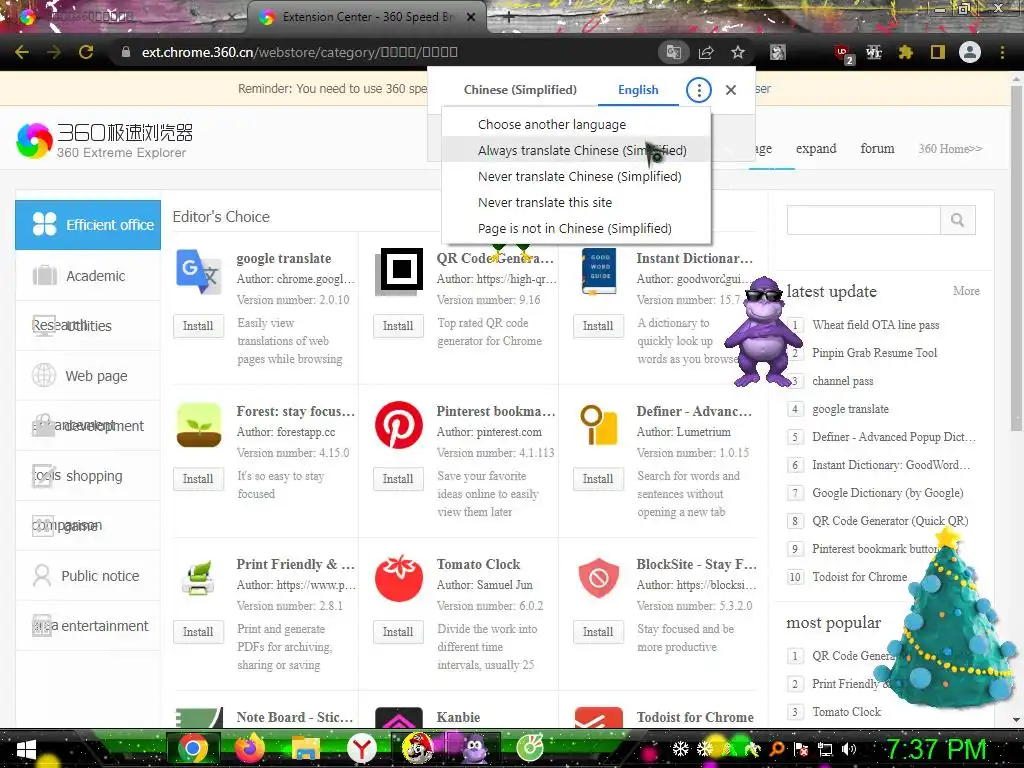Launch Firefox from the taskbar
This screenshot has width=1024, height=768.
[x=249, y=749]
